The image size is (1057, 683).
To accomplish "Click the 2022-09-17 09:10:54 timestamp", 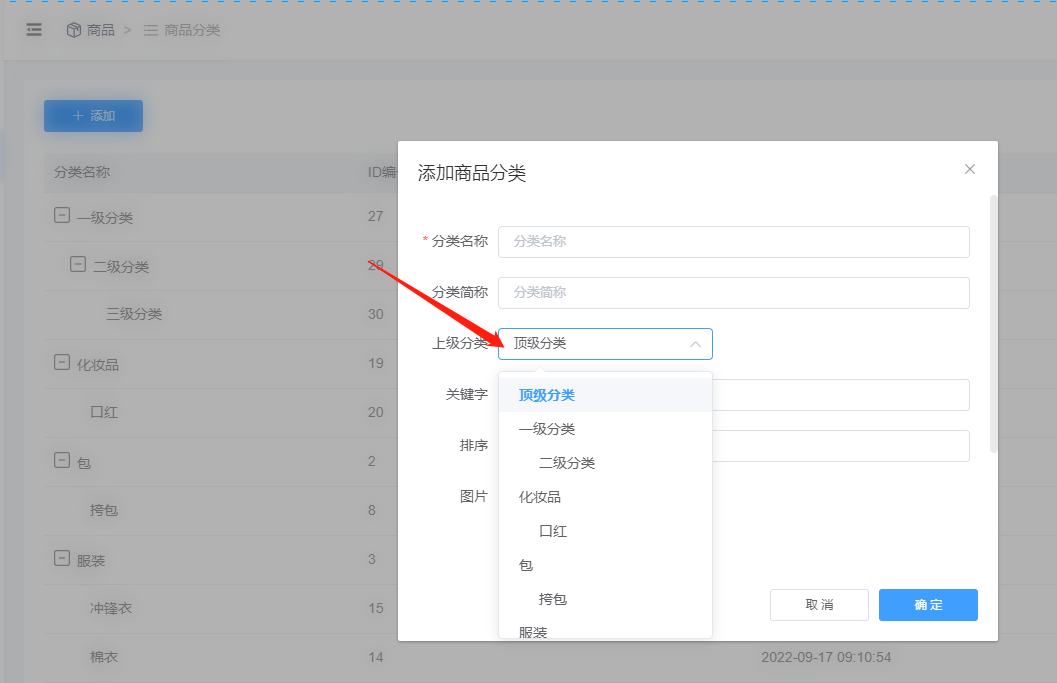I will (826, 657).
